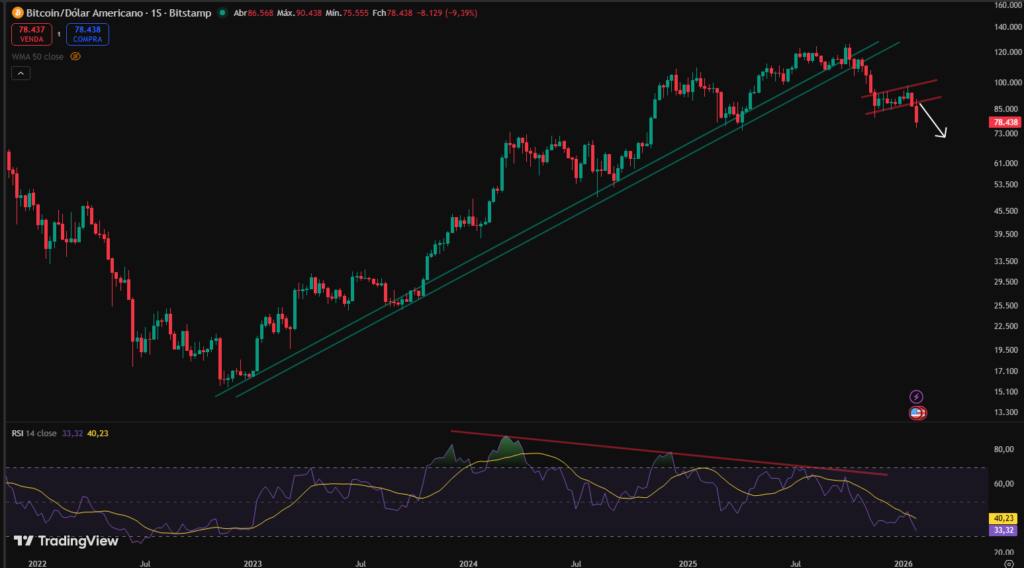Select the WMA 50 close indicator label
The height and width of the screenshot is (568, 1024).
tap(38, 57)
